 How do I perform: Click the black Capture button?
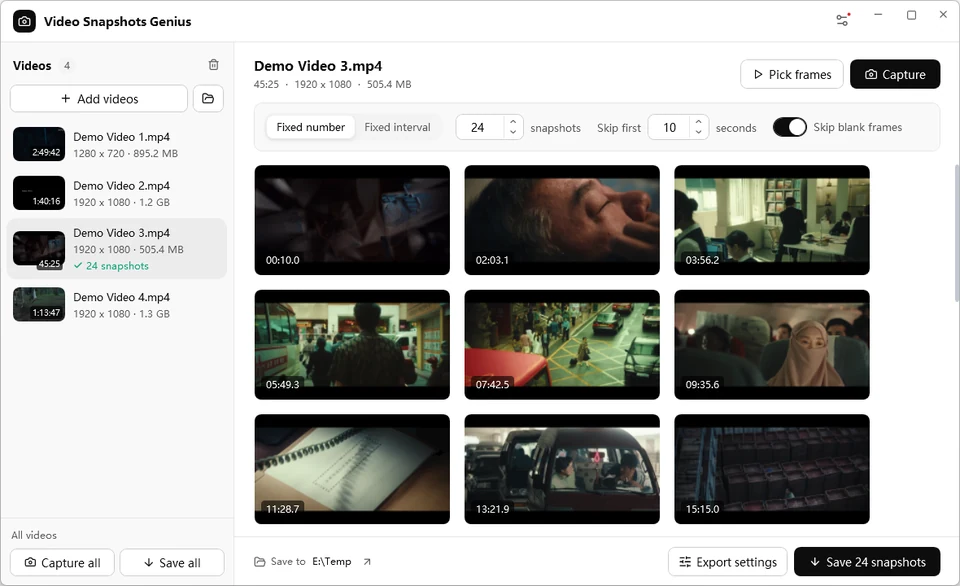pos(895,74)
